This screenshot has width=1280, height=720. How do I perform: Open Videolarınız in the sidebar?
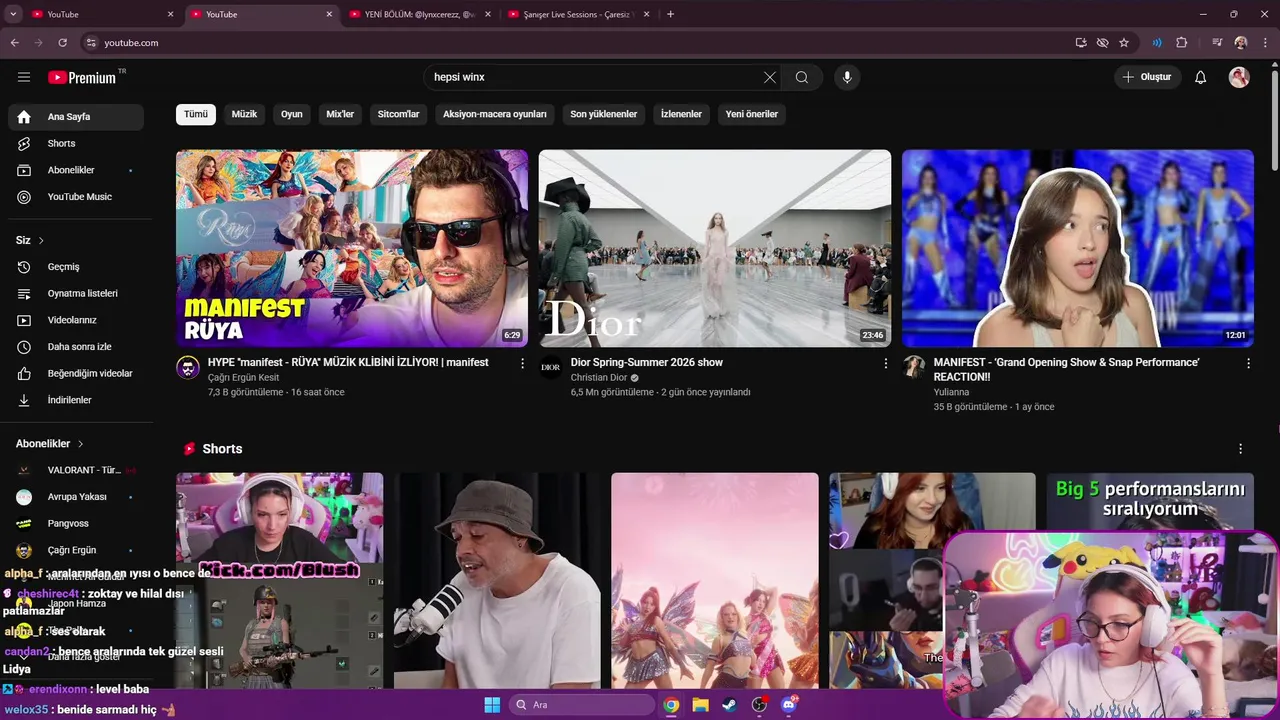[x=76, y=320]
